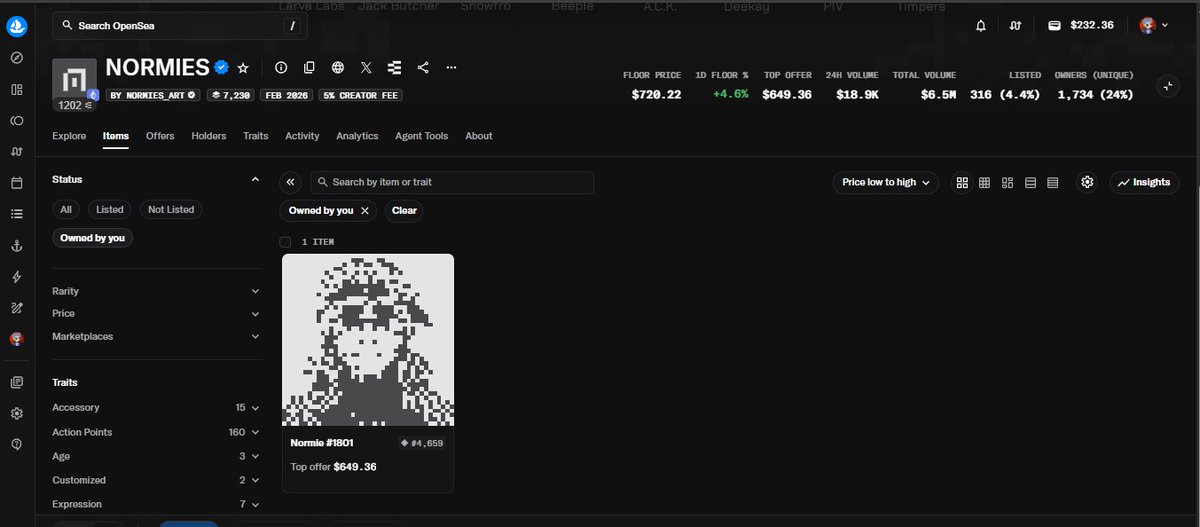The image size is (1200, 527).
Task: Open the three-dot more options menu
Action: (451, 68)
